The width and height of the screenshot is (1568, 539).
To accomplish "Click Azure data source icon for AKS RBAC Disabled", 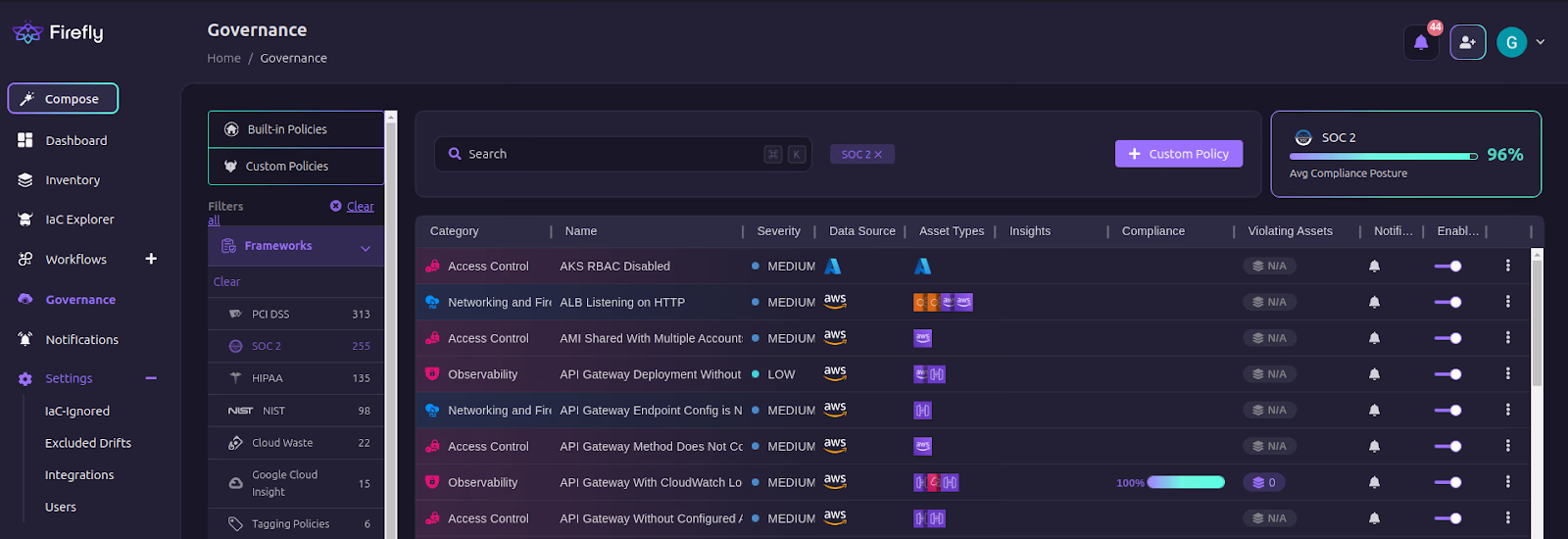I will click(833, 266).
